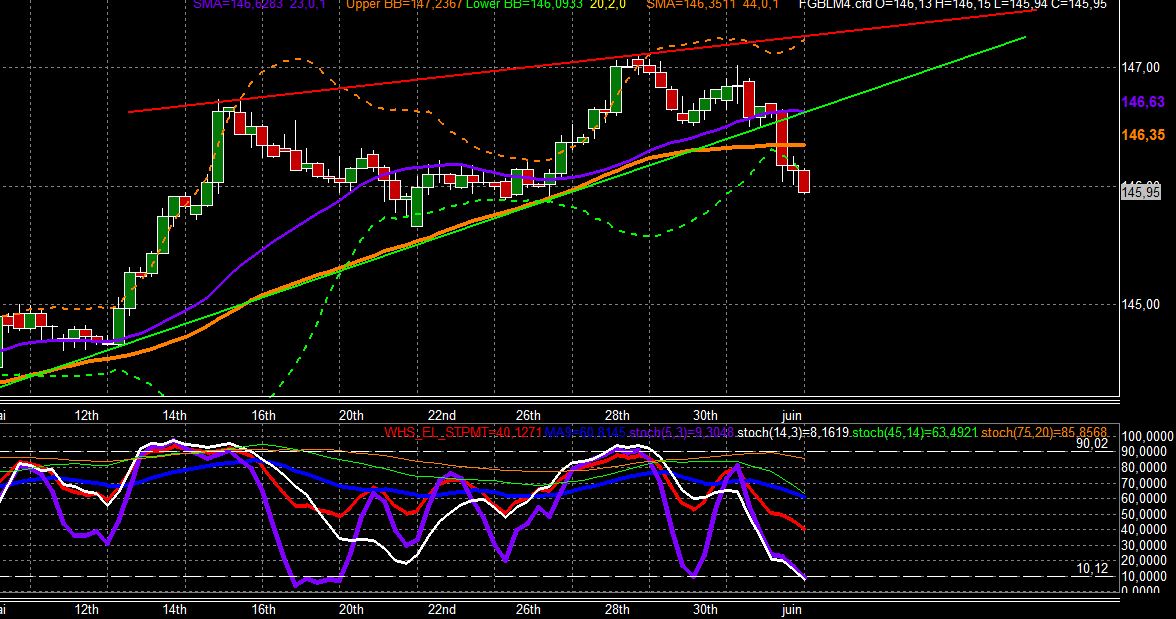Click the purple 146,63 price axis value
The image size is (1176, 619).
point(1143,102)
